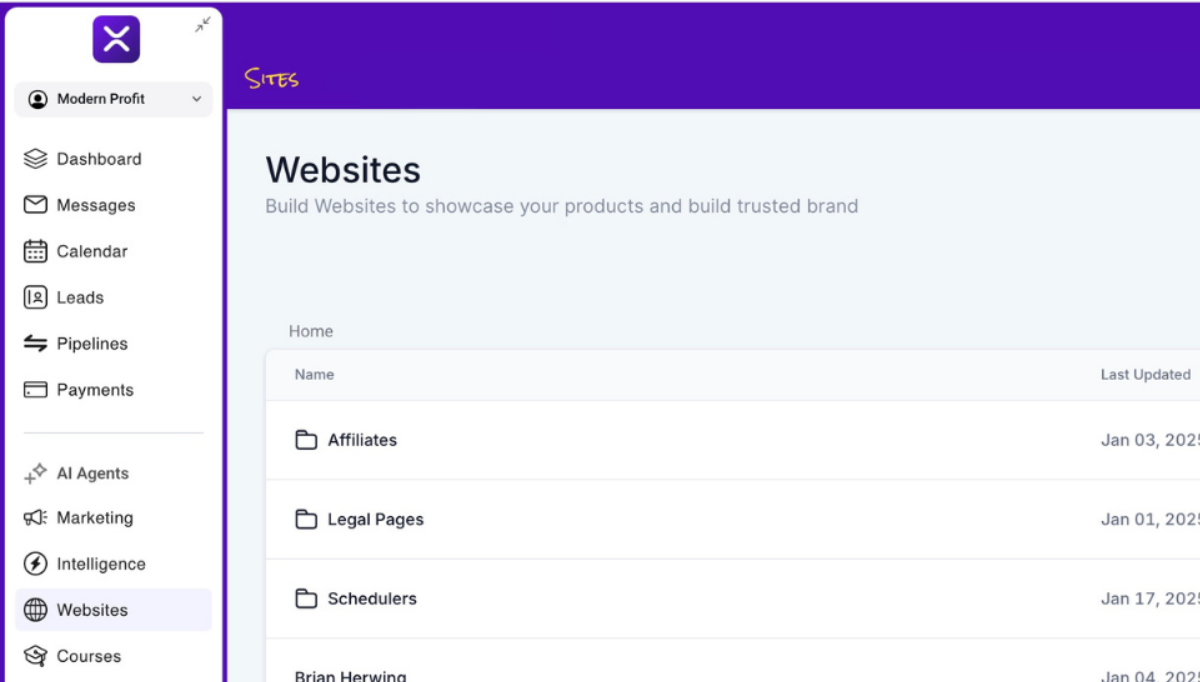Open the Courses section
The image size is (1200, 682).
coord(88,656)
